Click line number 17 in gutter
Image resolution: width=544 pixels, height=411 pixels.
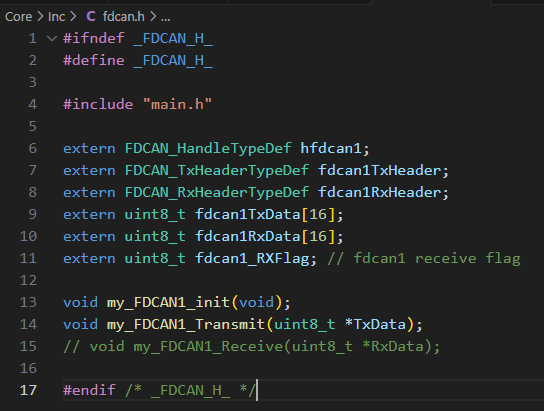point(28,390)
